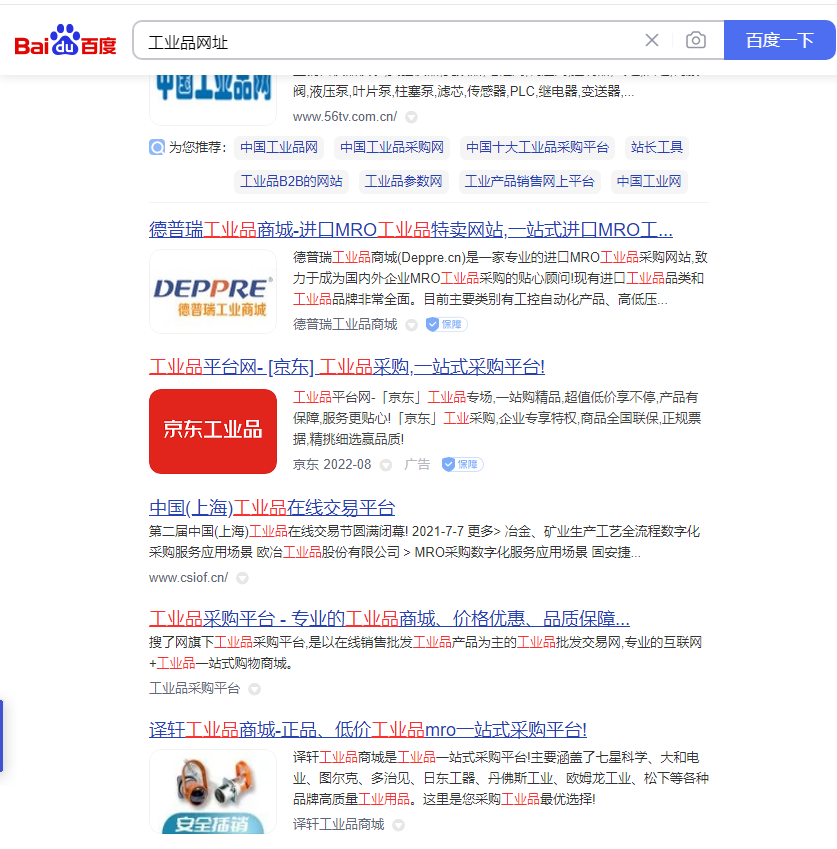Image resolution: width=837 pixels, height=849 pixels.
Task: Select recommended search 中国工业品采购网
Action: coord(392,147)
